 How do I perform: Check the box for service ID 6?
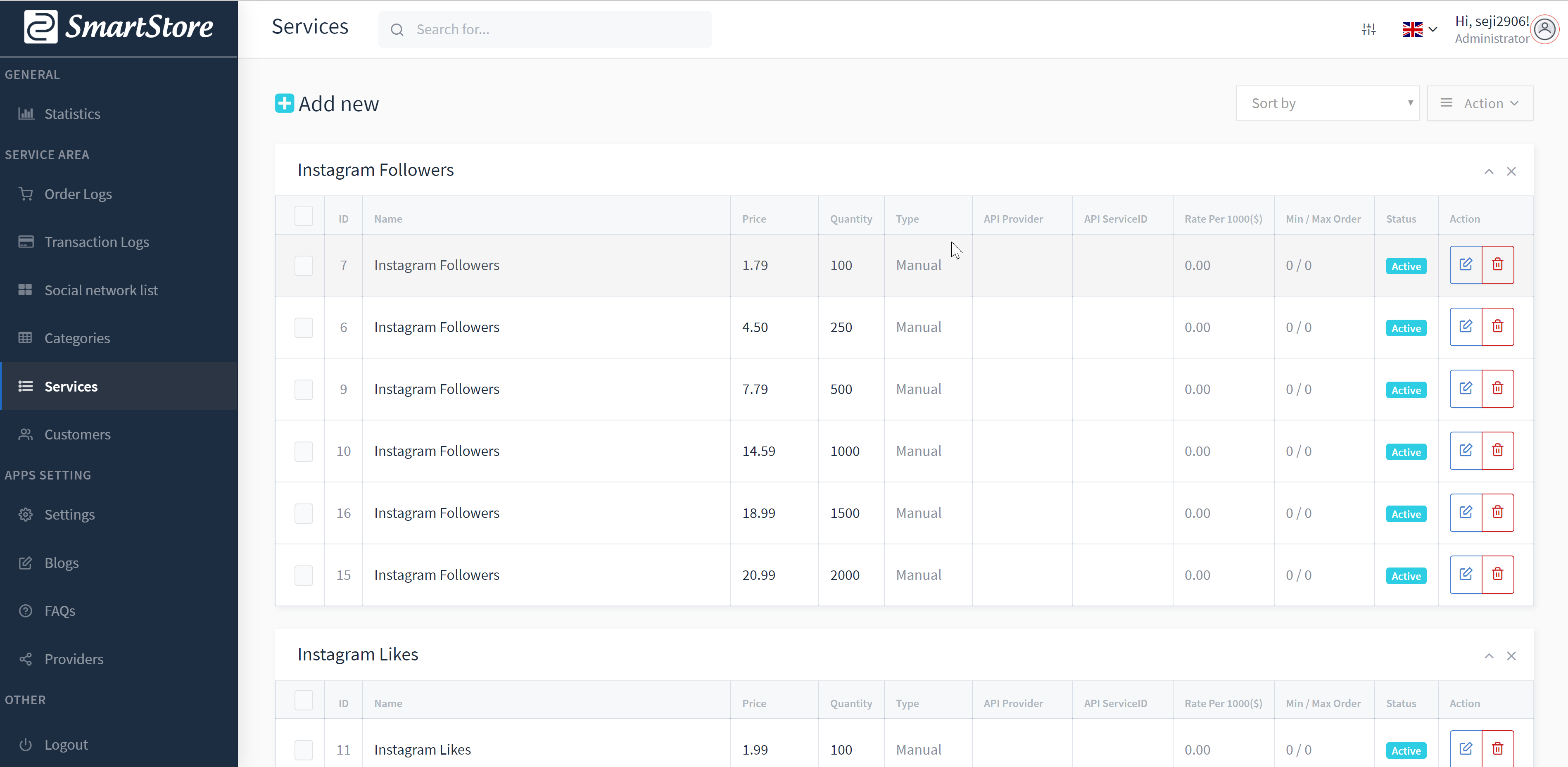click(x=304, y=328)
